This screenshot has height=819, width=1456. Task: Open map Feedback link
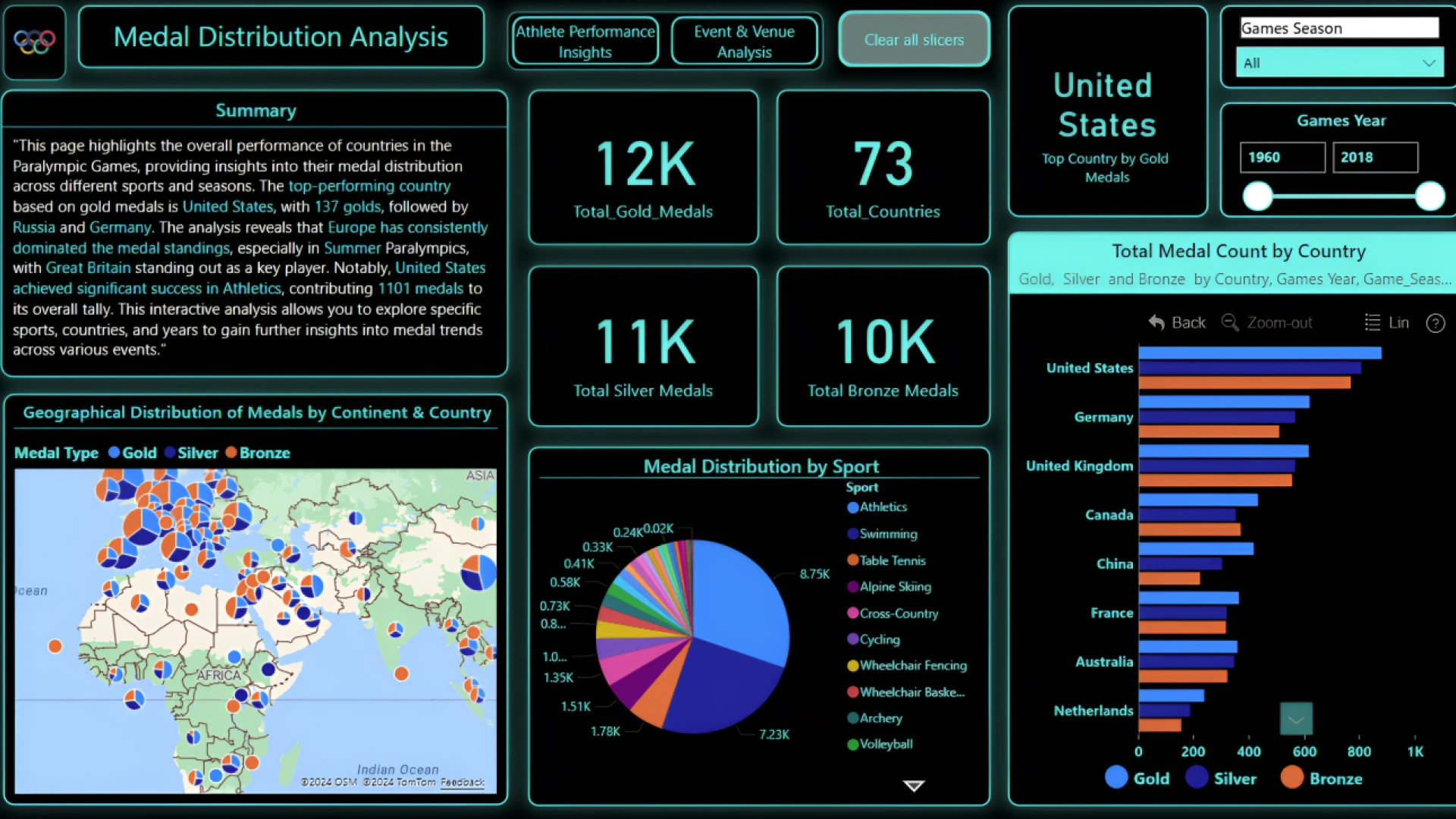462,782
